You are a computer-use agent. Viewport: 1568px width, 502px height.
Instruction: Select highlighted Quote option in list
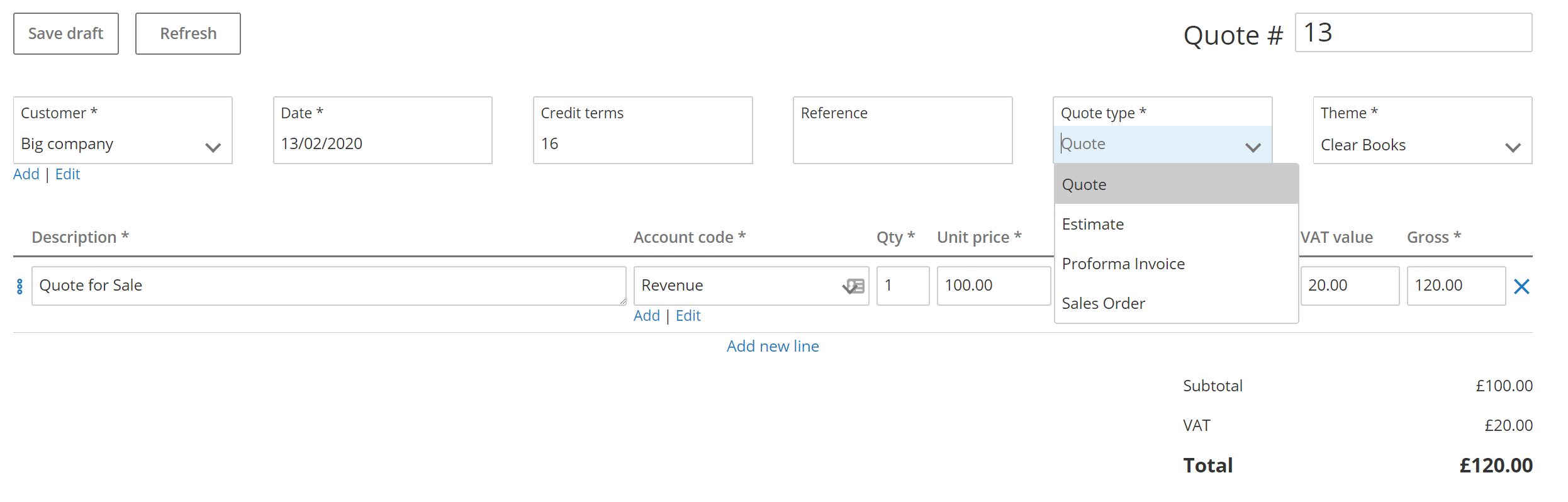pyautogui.click(x=1084, y=184)
